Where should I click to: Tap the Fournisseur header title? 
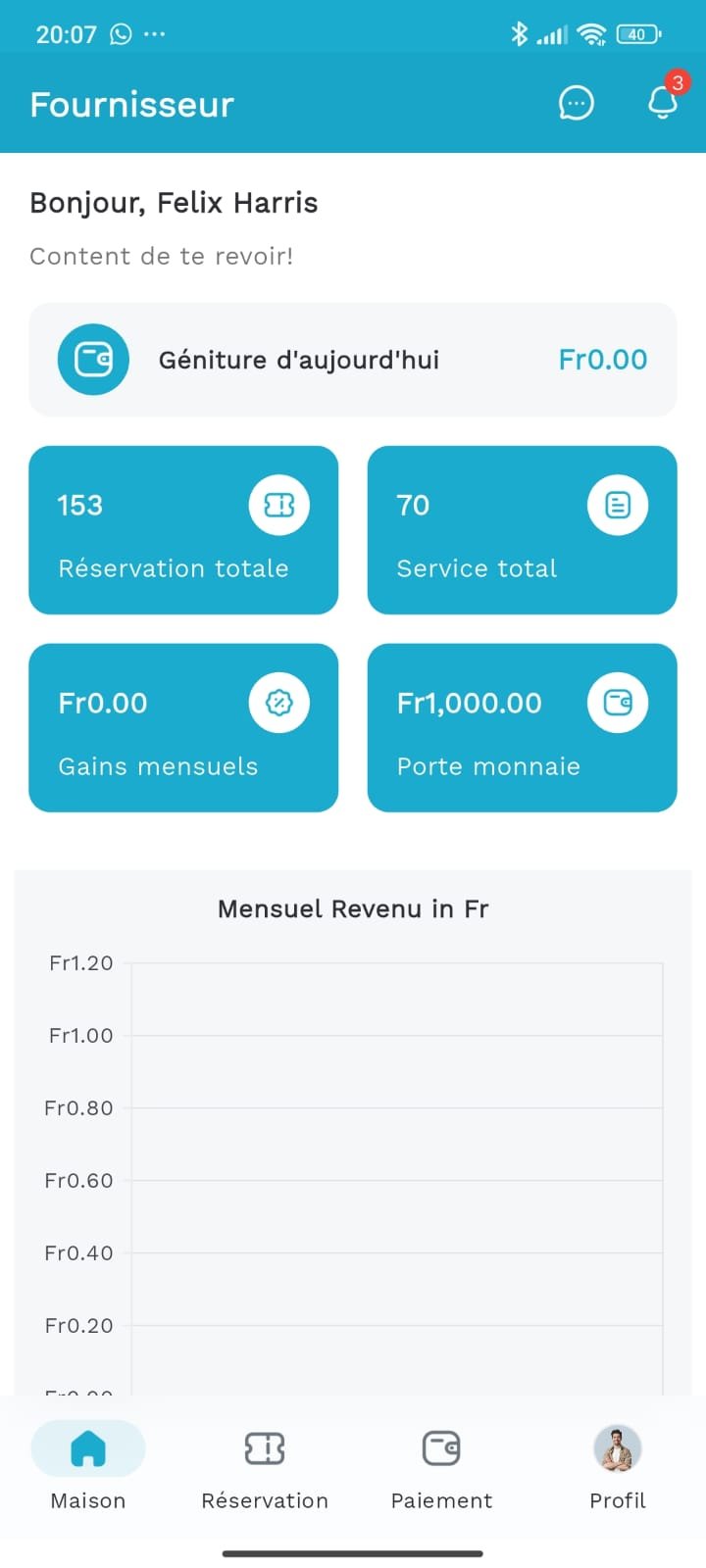tap(132, 105)
